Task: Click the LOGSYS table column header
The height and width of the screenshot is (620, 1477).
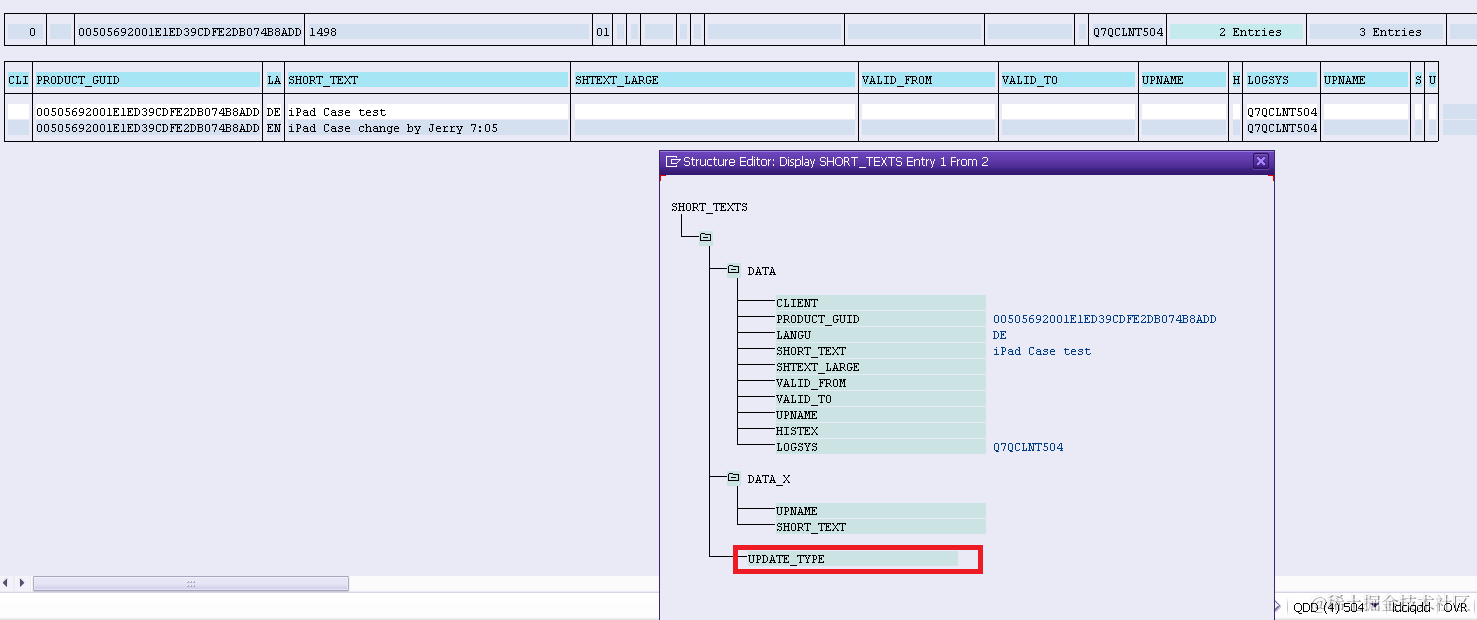Action: tap(1281, 80)
